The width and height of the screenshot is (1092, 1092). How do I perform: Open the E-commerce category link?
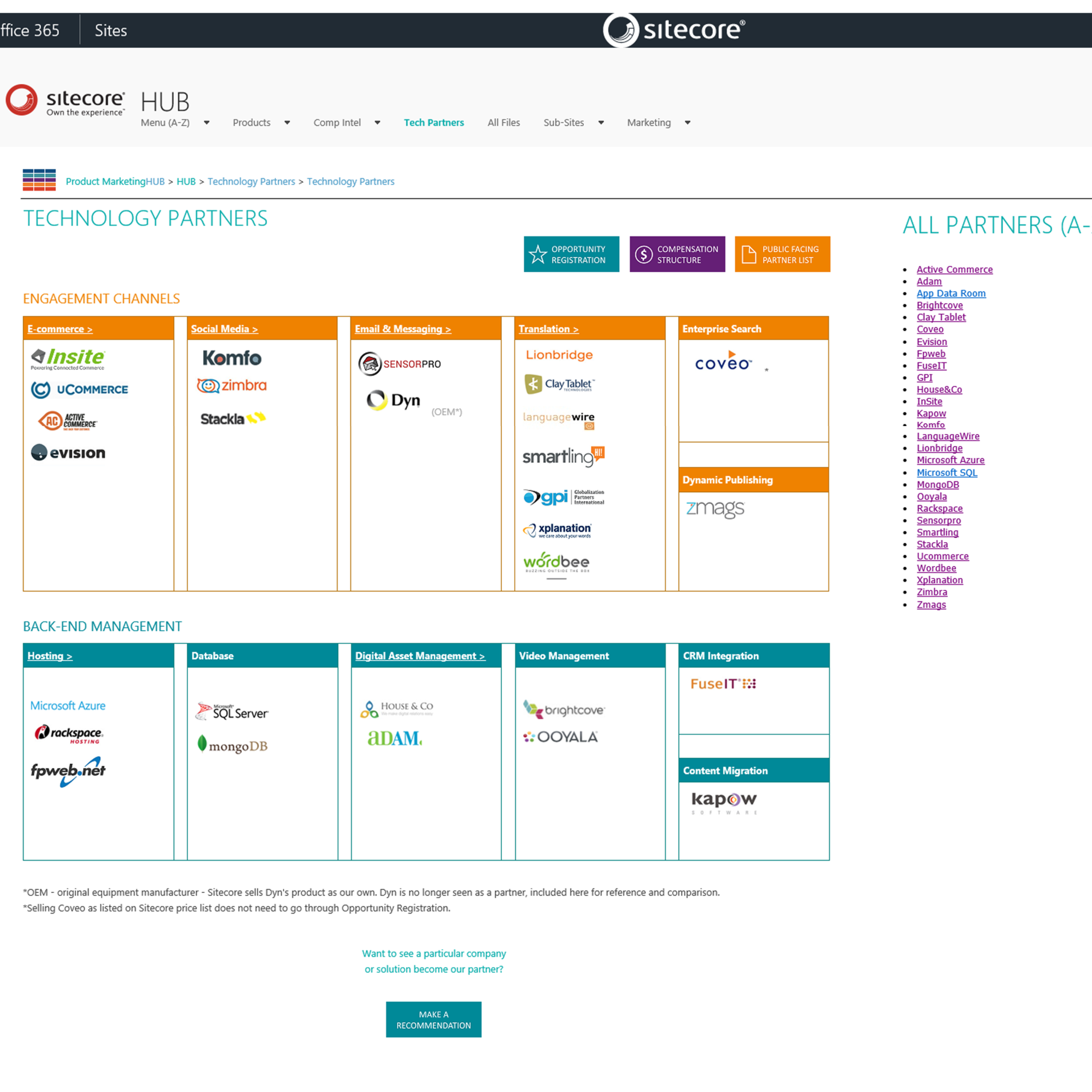pyautogui.click(x=60, y=329)
